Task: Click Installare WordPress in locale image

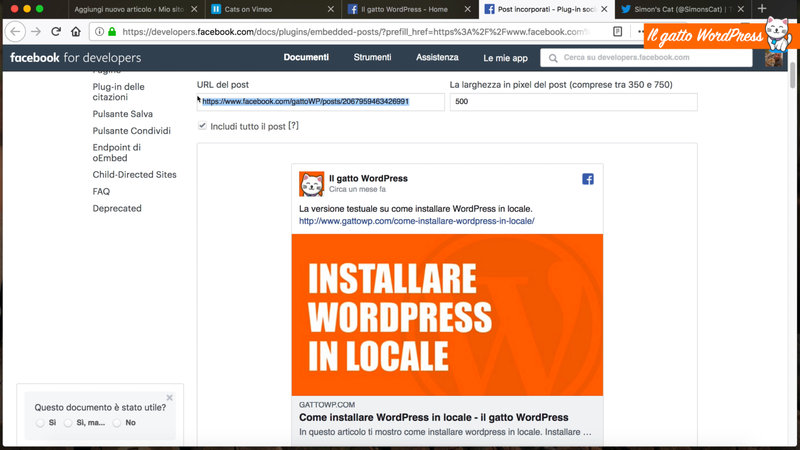Action: point(447,315)
